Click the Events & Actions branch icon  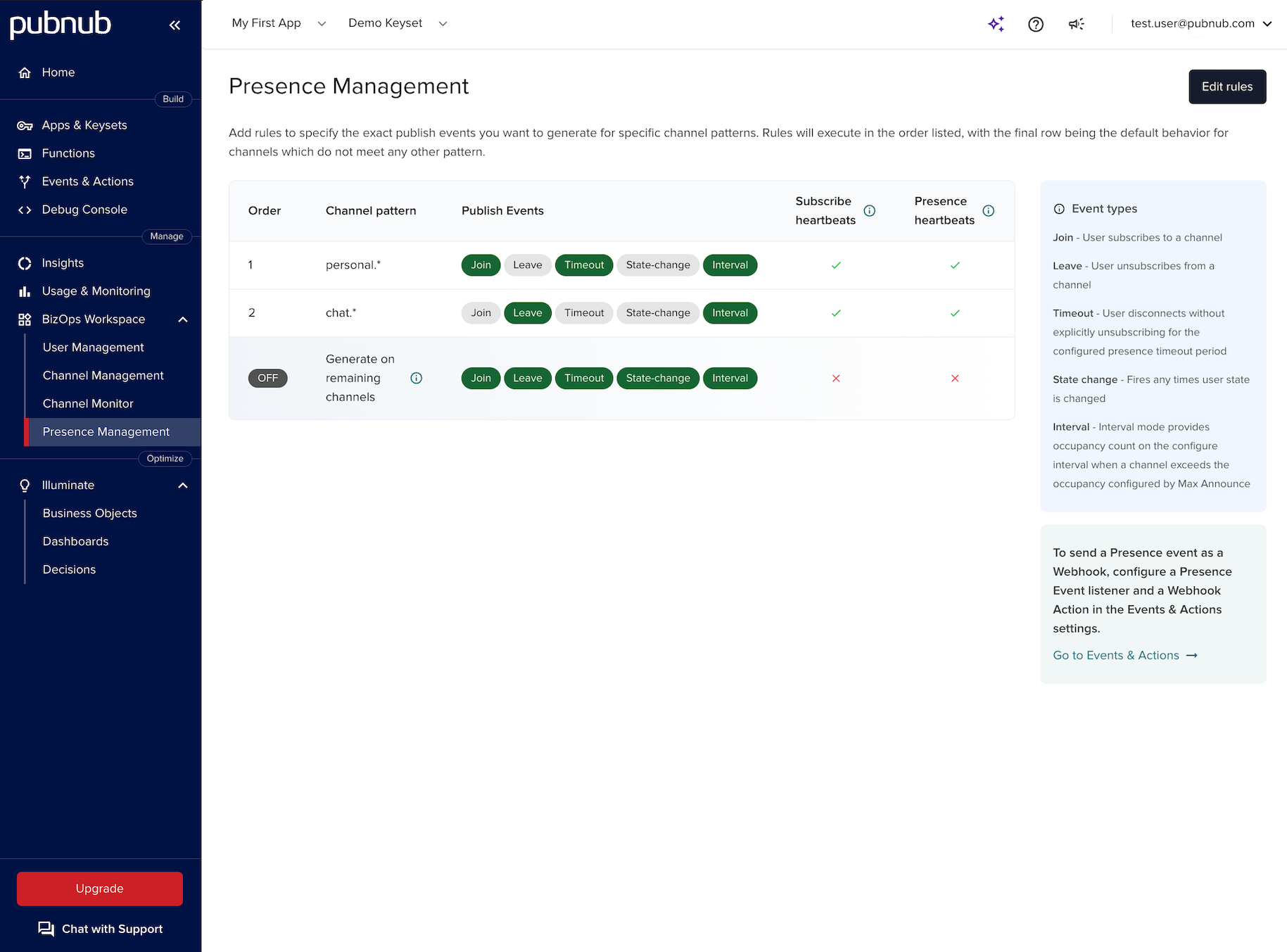(25, 182)
